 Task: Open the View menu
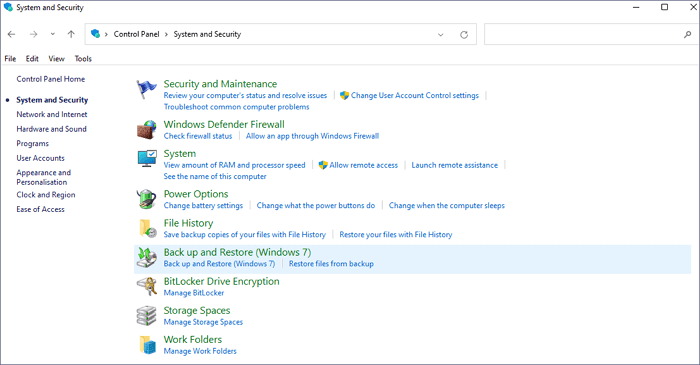tap(57, 58)
